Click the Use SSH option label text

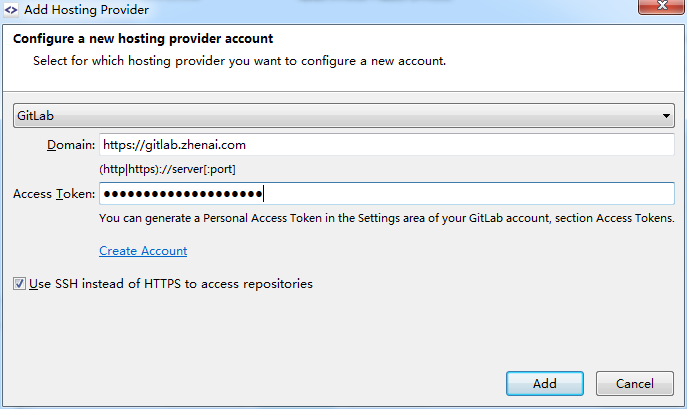(171, 284)
